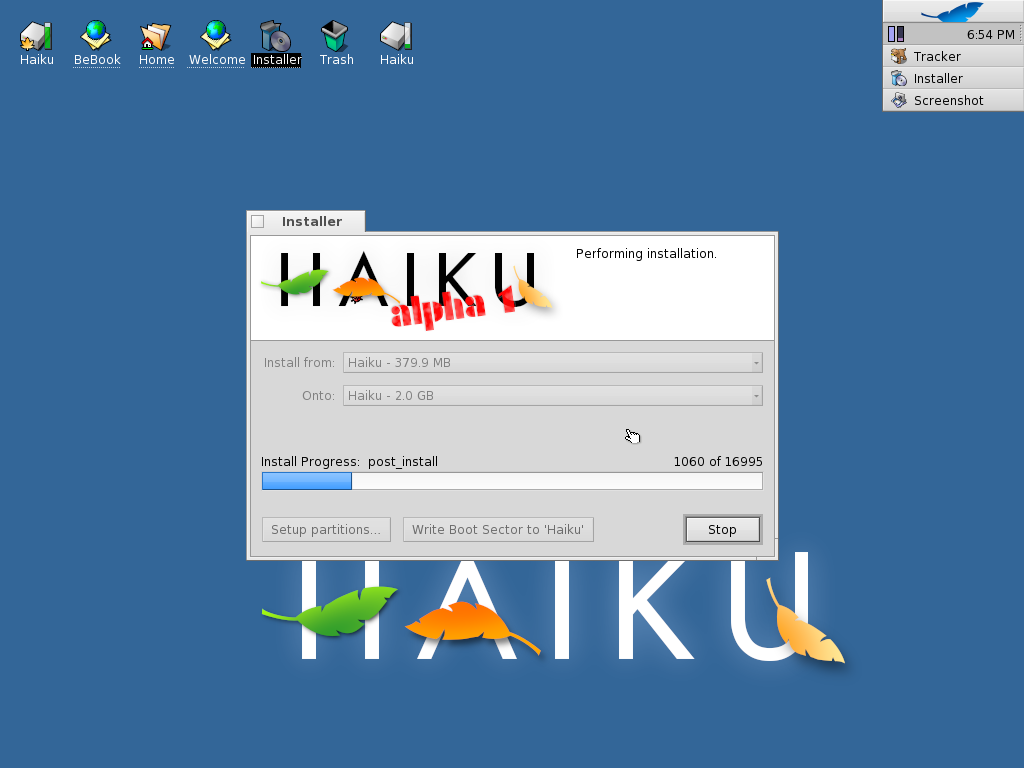This screenshot has width=1024, height=768.
Task: Open the Onto target volume dropdown
Action: 552,396
